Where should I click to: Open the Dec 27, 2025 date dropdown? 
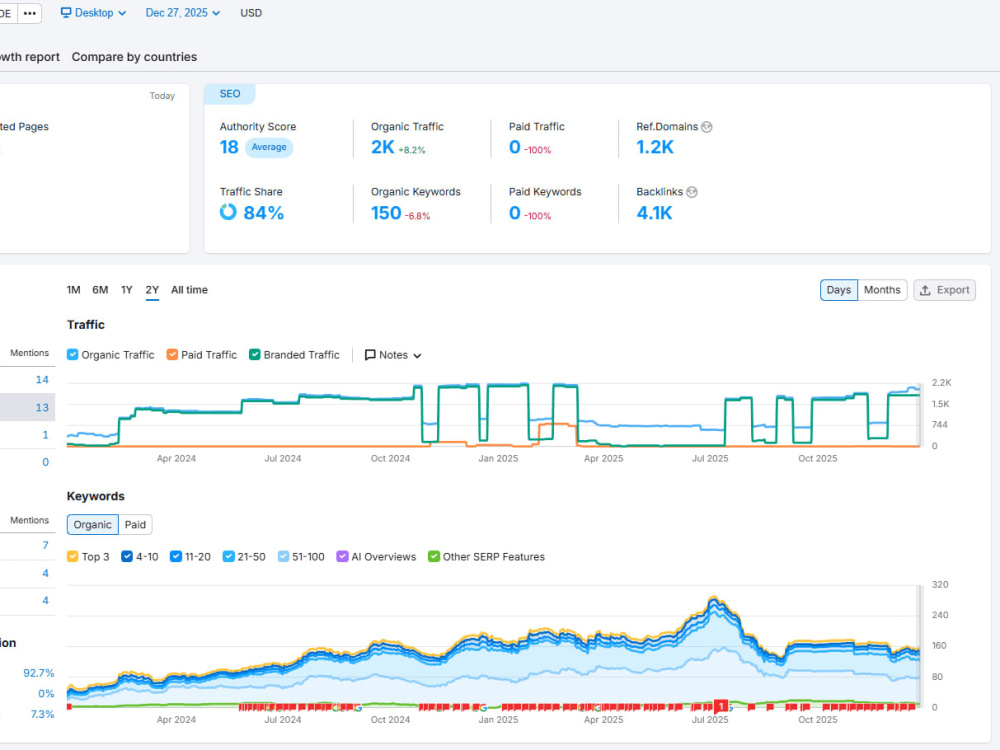(182, 13)
